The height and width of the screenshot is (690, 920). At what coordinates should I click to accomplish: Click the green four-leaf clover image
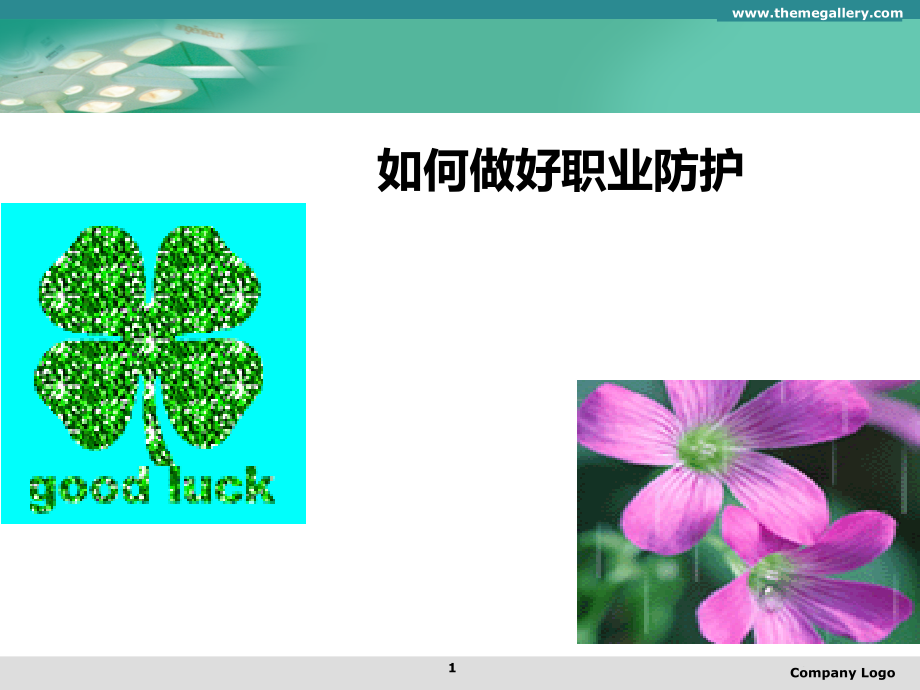(x=150, y=340)
